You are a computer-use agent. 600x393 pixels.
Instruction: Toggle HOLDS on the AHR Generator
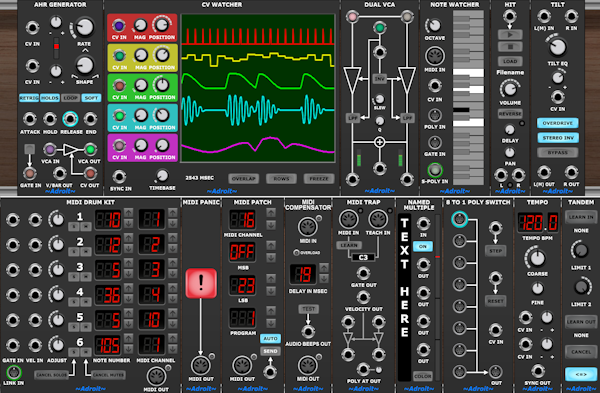(x=50, y=98)
